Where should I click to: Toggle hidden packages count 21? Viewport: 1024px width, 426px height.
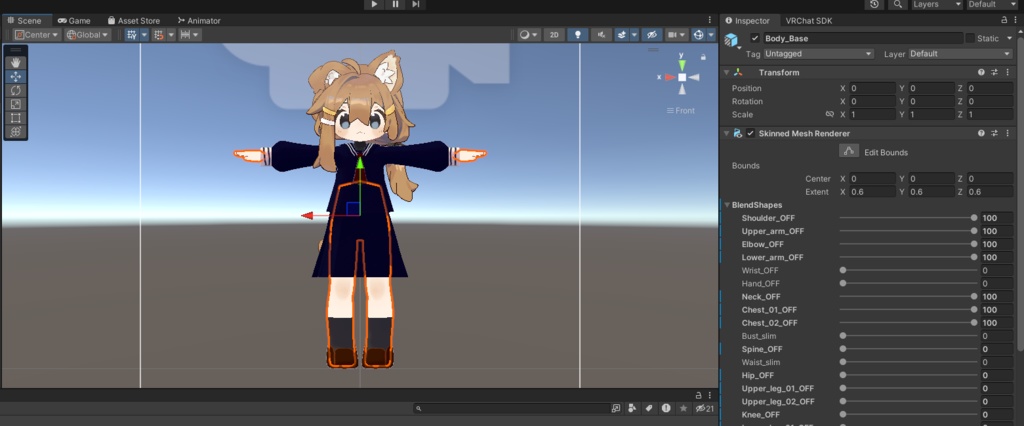tap(705, 408)
